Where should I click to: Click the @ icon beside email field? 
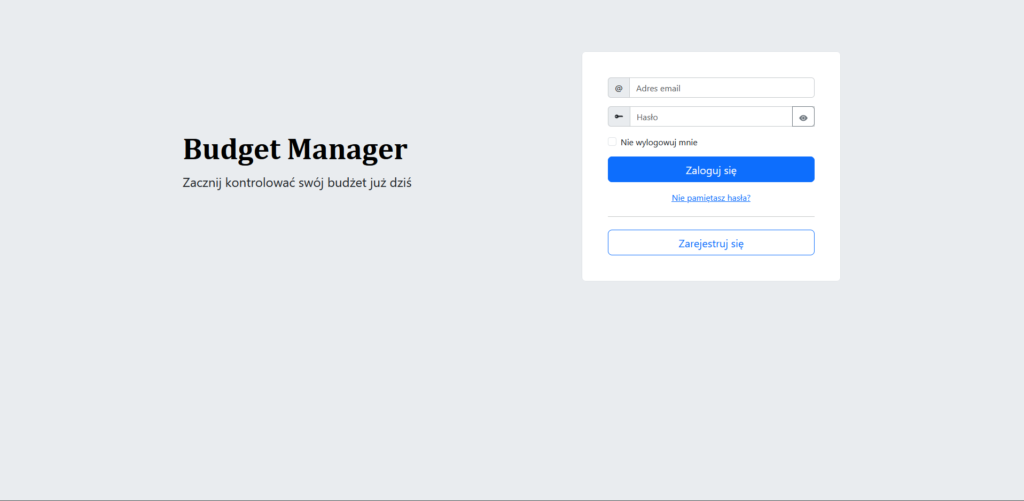click(x=618, y=88)
